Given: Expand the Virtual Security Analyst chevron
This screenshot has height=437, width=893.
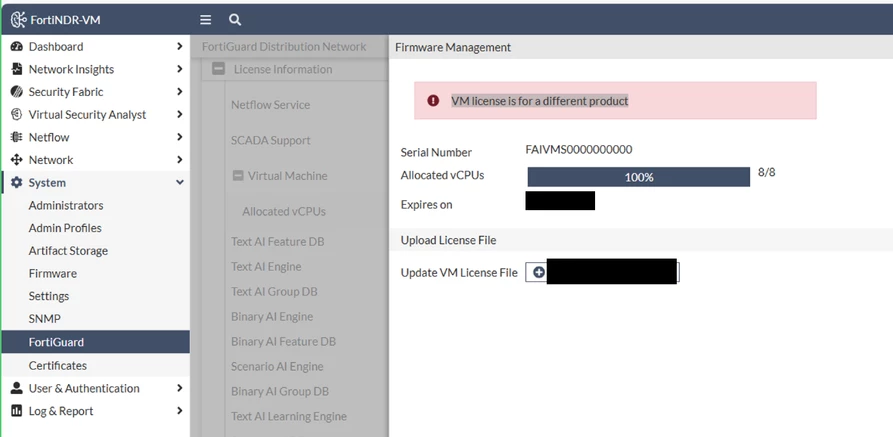Looking at the screenshot, I should click(x=179, y=115).
